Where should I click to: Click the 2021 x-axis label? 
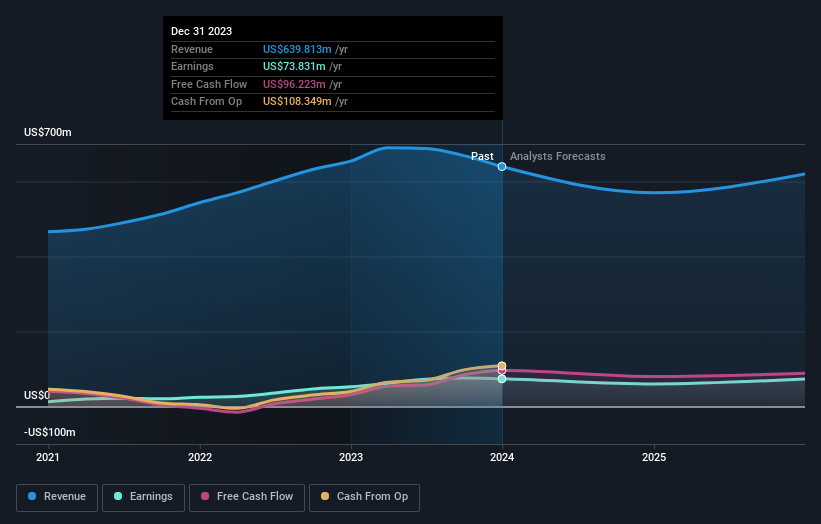click(48, 458)
